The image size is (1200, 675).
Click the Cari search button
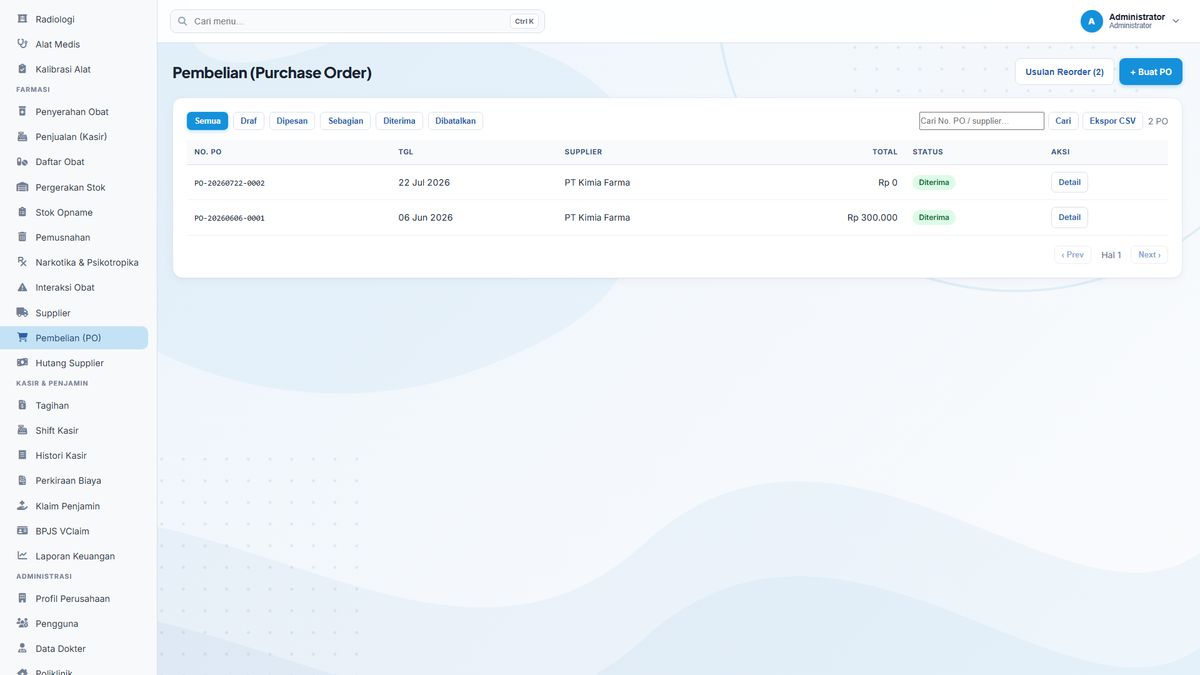[x=1063, y=121]
